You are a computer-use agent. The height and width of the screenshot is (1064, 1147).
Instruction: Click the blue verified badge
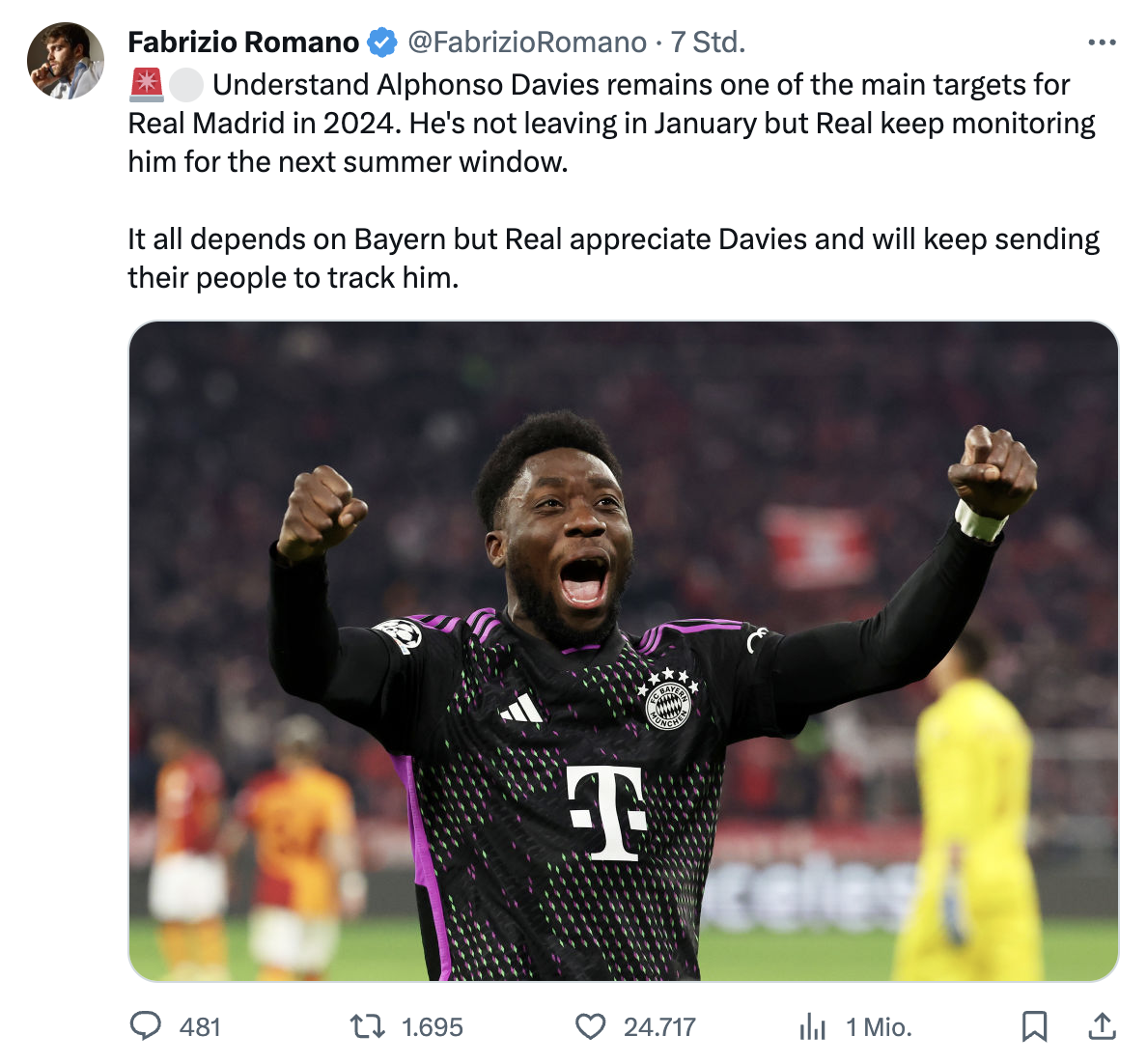[x=381, y=42]
